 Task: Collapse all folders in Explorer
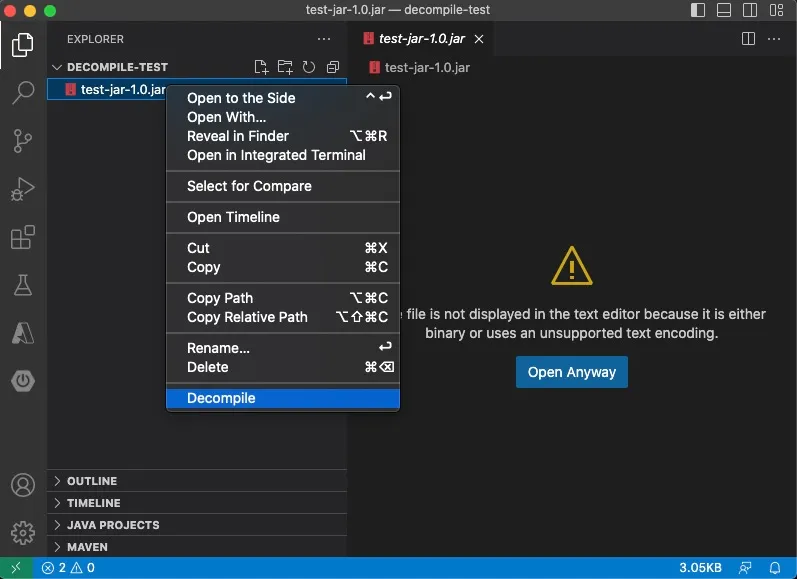point(333,67)
